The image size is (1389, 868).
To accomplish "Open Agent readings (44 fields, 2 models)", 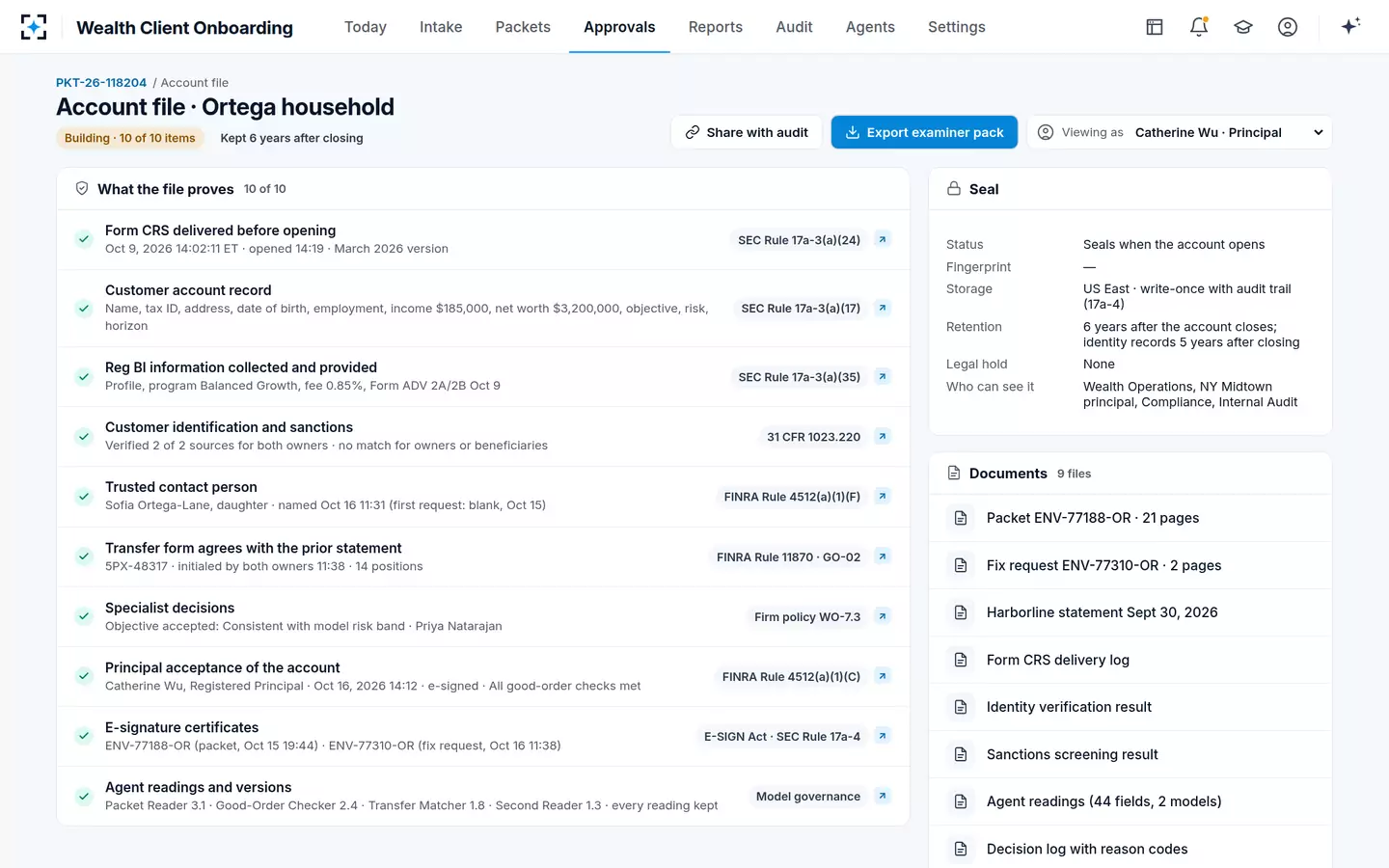I will [x=1130, y=801].
